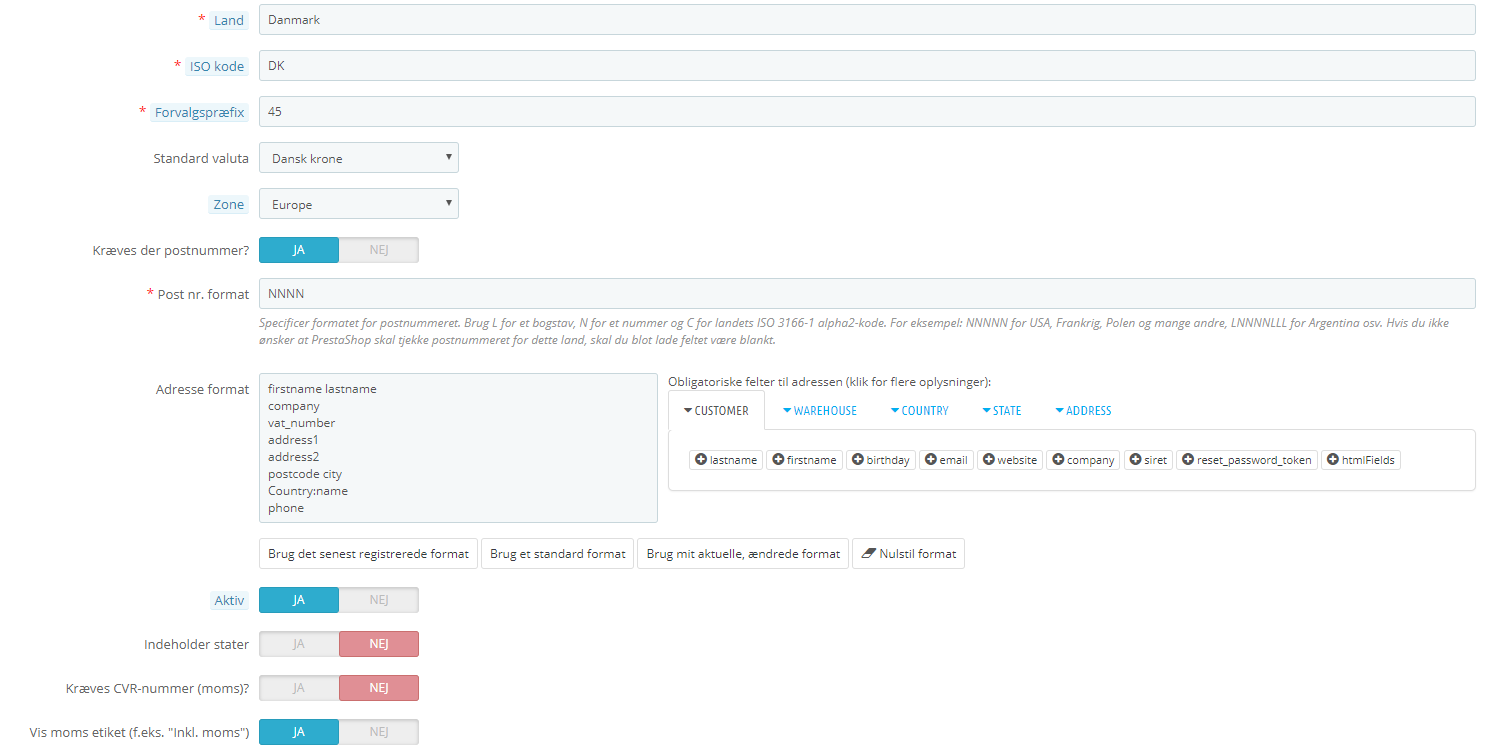Set 'Kræves CVR-nummer (moms)?' to JA
Image resolution: width=1492 pixels, height=755 pixels.
click(299, 688)
